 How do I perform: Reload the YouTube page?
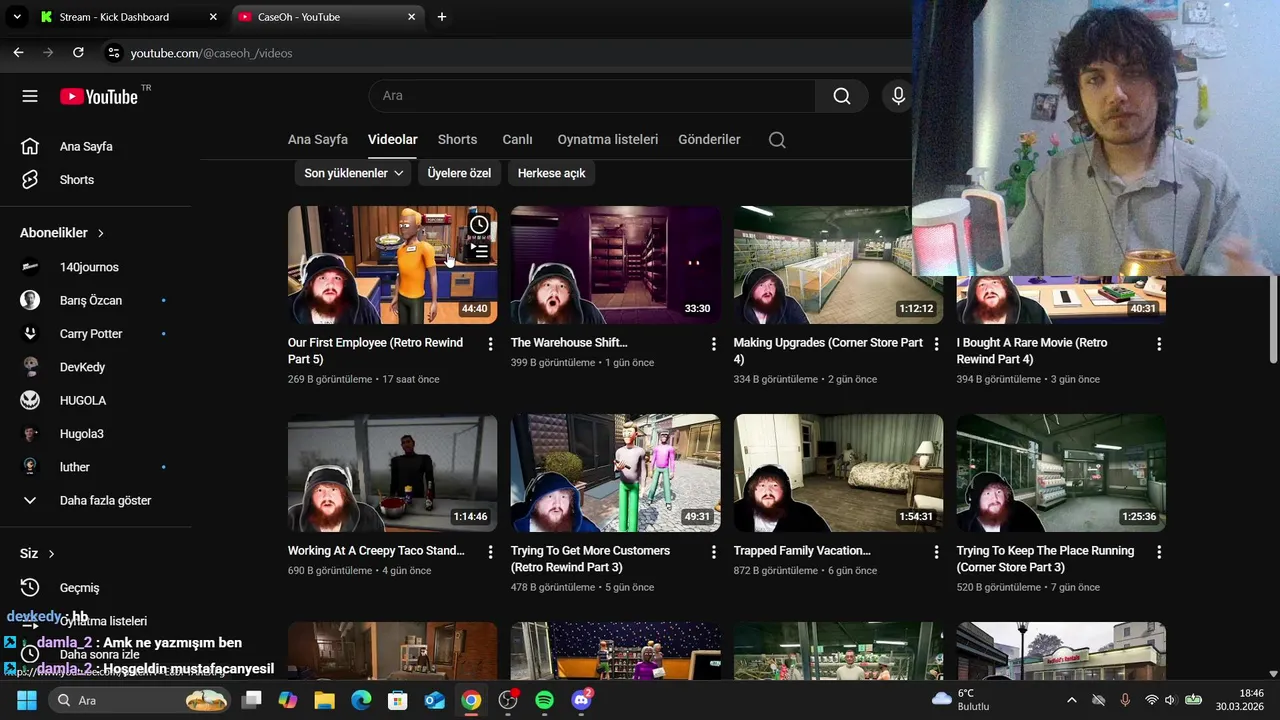coord(77,53)
